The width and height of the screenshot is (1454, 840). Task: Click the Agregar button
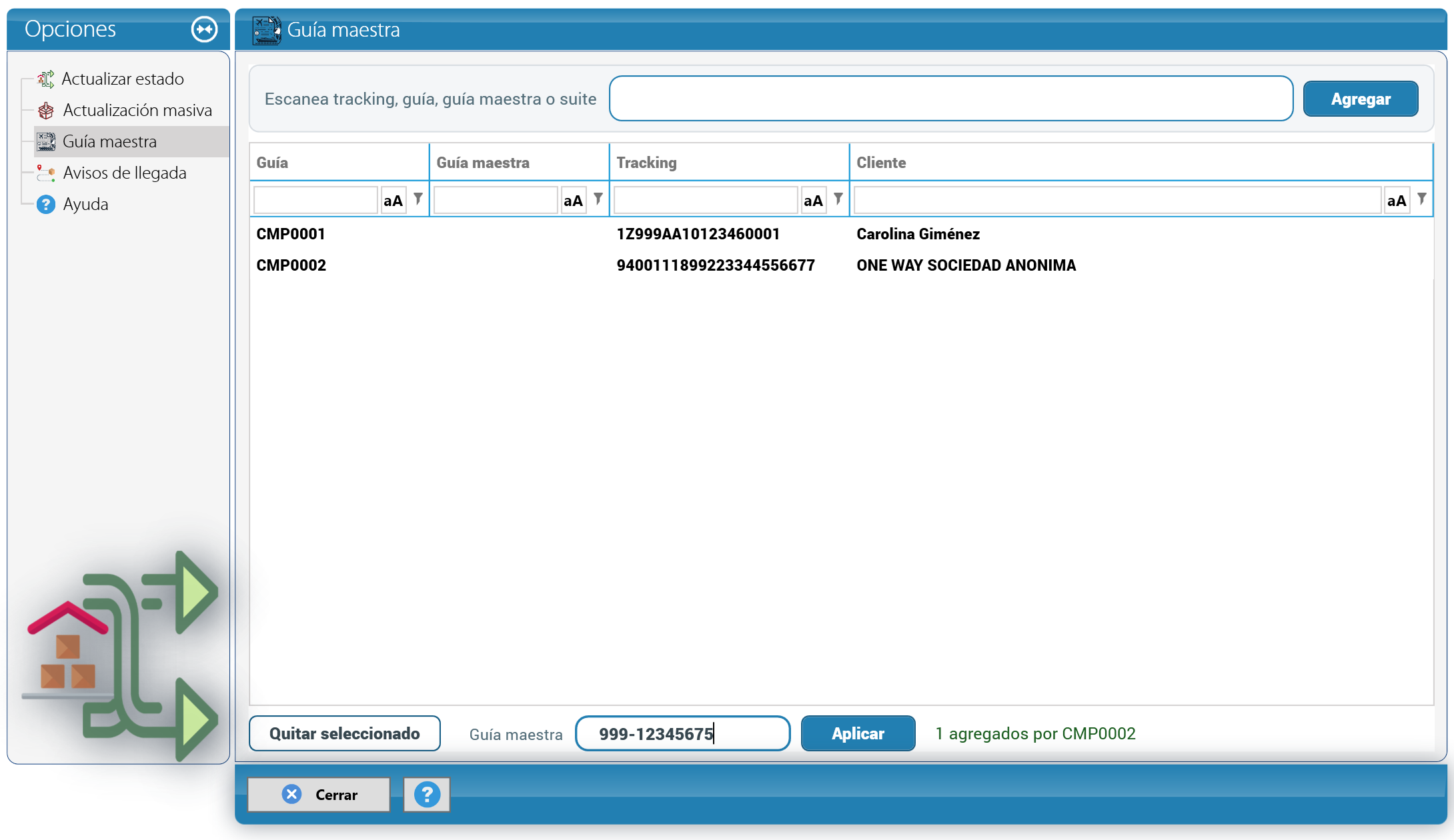coord(1361,99)
